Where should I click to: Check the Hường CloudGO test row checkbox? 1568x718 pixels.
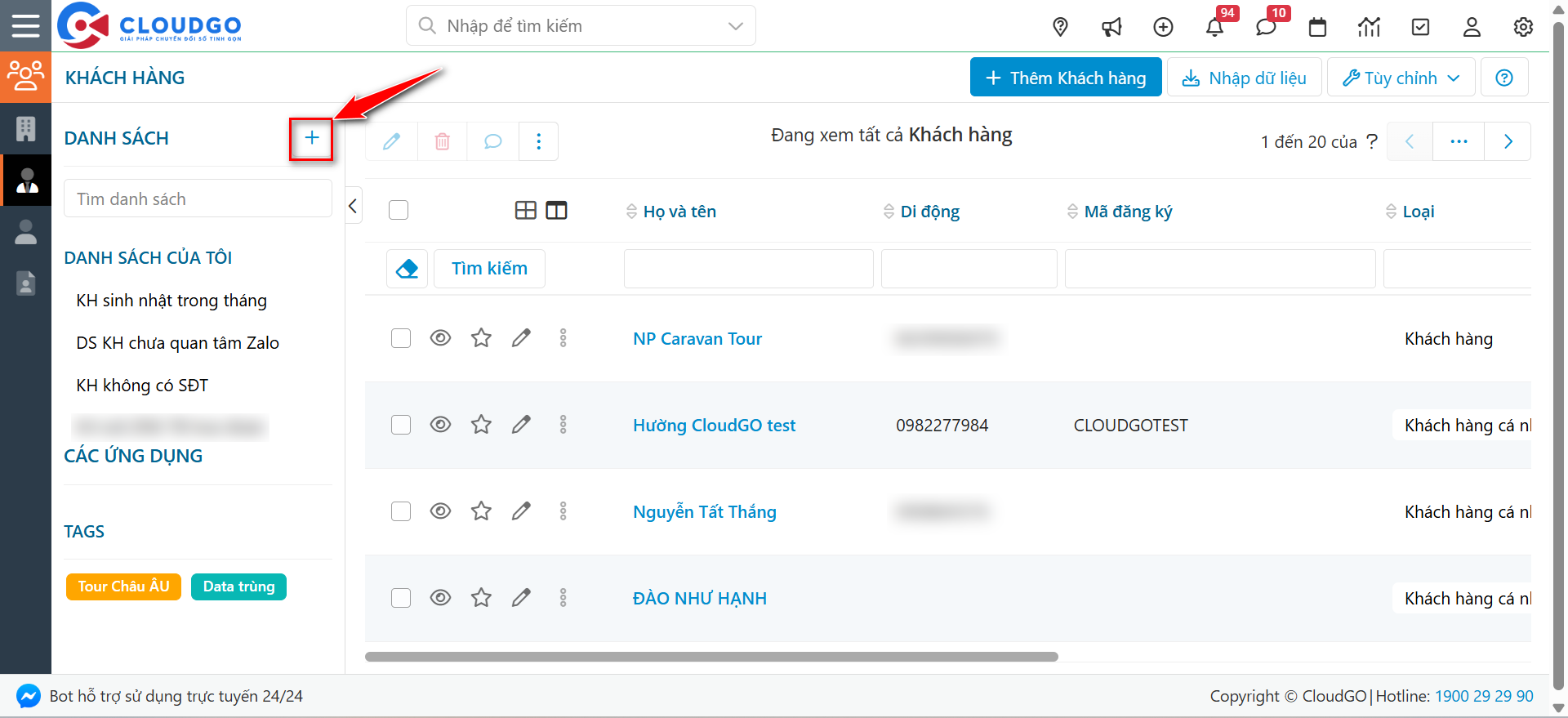pos(400,425)
